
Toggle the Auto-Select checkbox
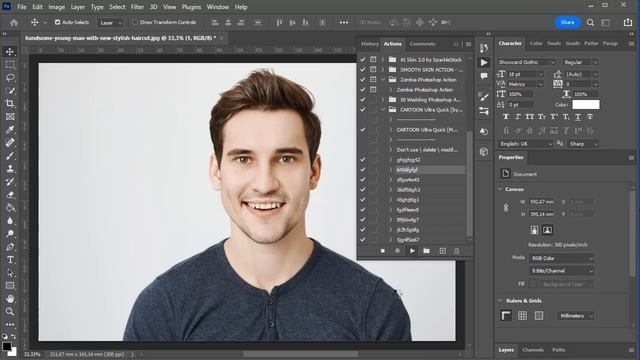click(x=58, y=22)
